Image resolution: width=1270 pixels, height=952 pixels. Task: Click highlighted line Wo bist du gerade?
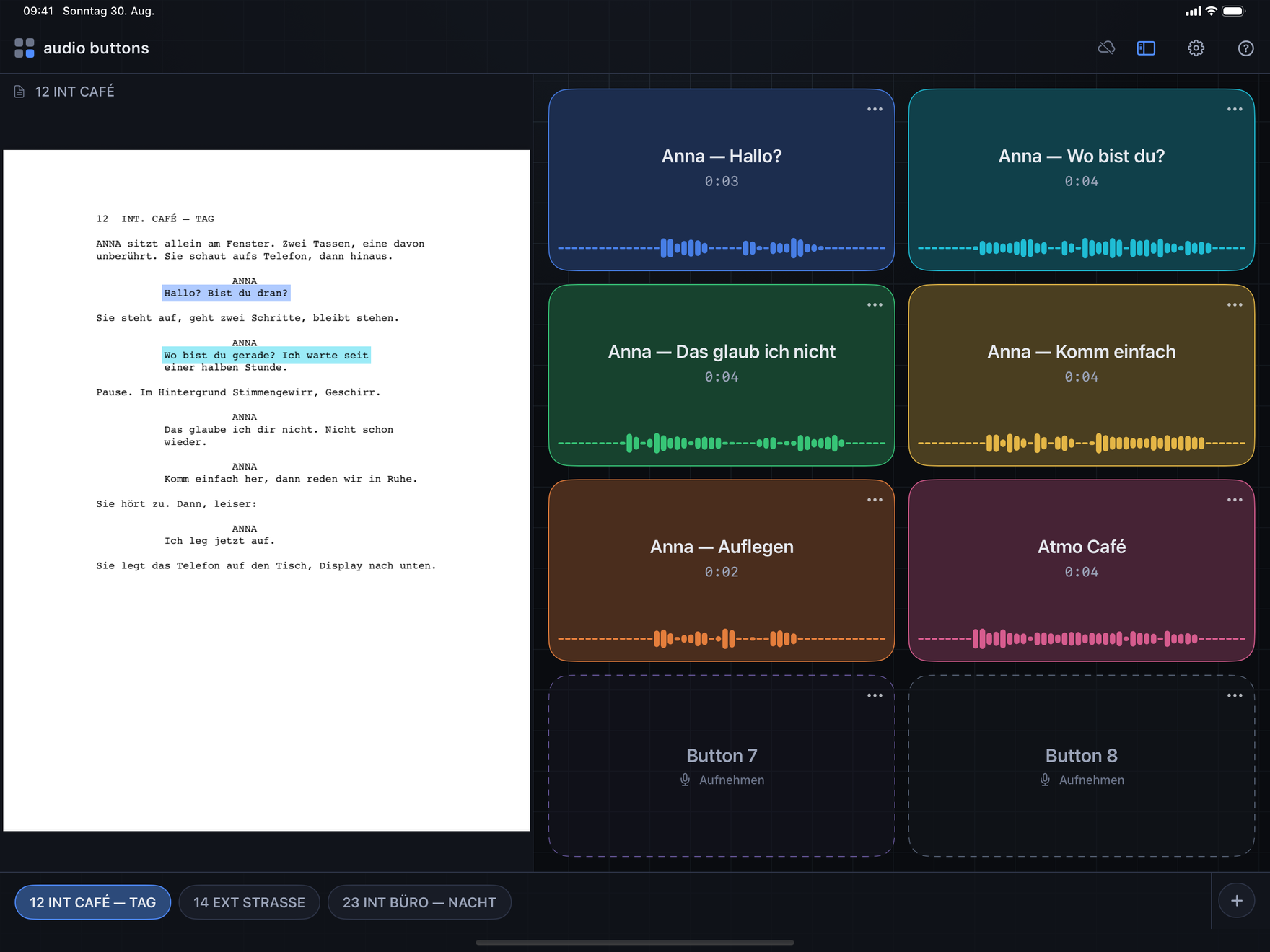point(266,355)
